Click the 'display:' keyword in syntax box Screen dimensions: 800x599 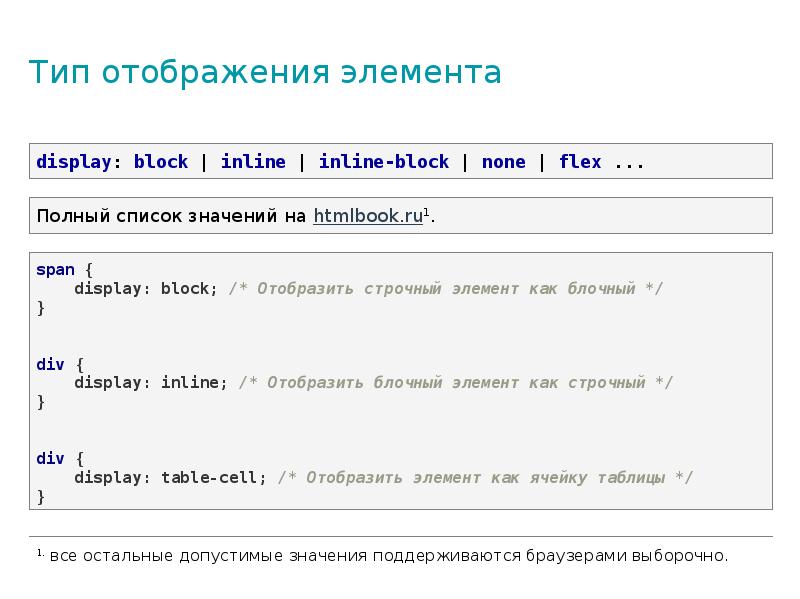(x=79, y=162)
